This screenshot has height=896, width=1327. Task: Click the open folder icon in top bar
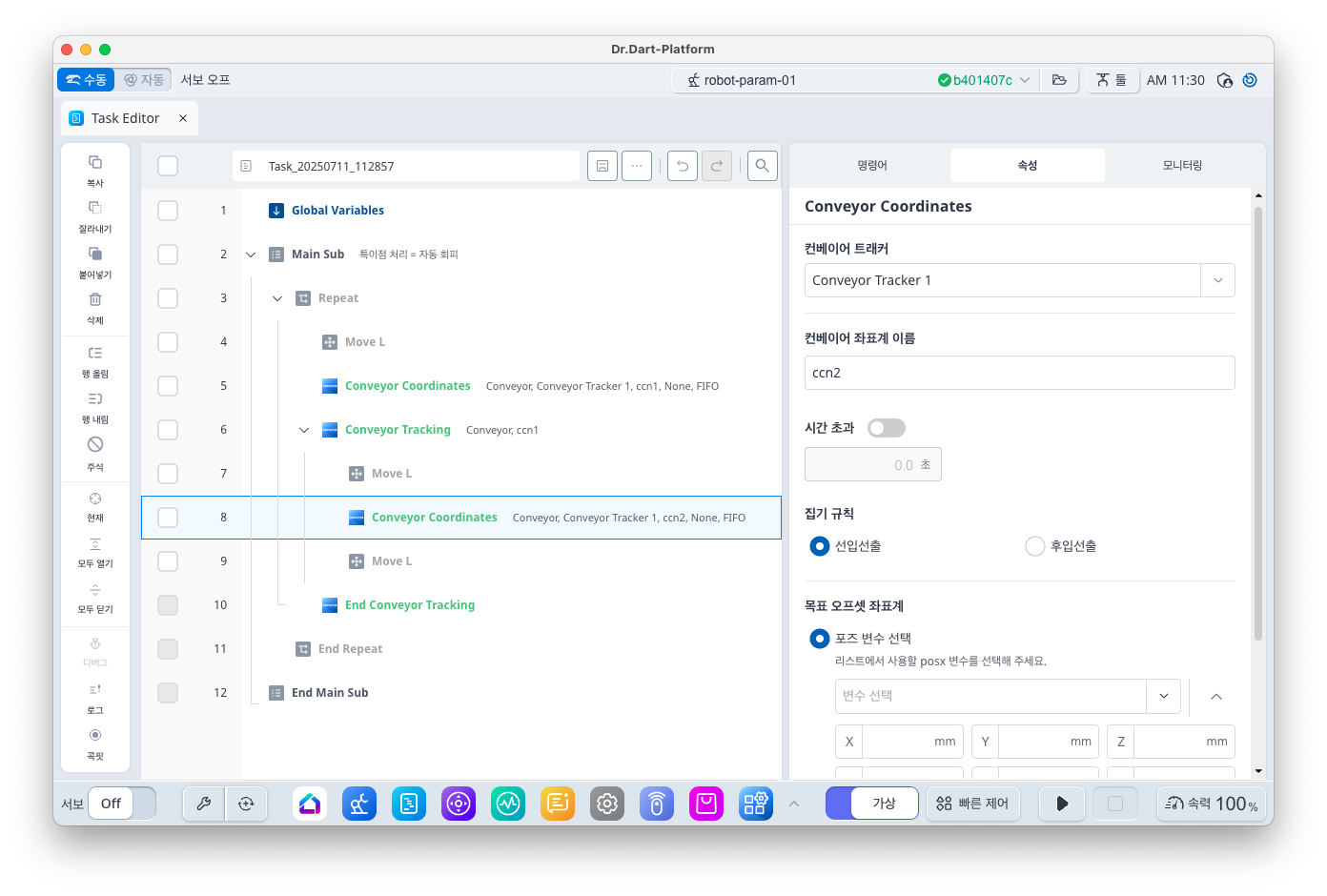pyautogui.click(x=1059, y=80)
